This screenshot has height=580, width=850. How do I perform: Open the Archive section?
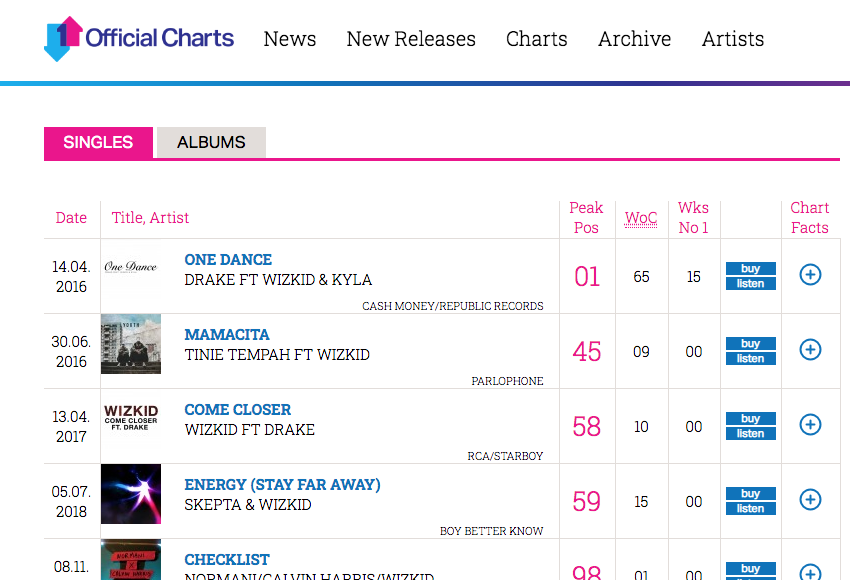(635, 39)
